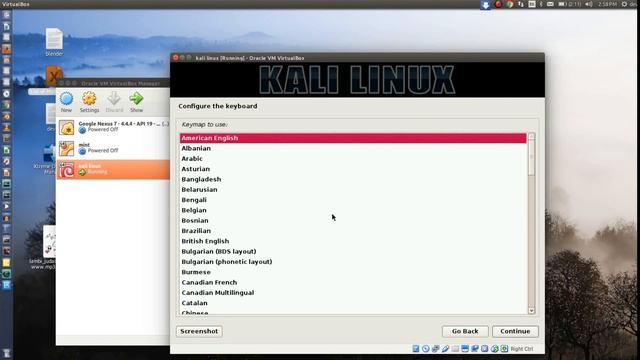Open the network indicator in top panel
This screenshot has height=360, width=640.
coord(520,4)
